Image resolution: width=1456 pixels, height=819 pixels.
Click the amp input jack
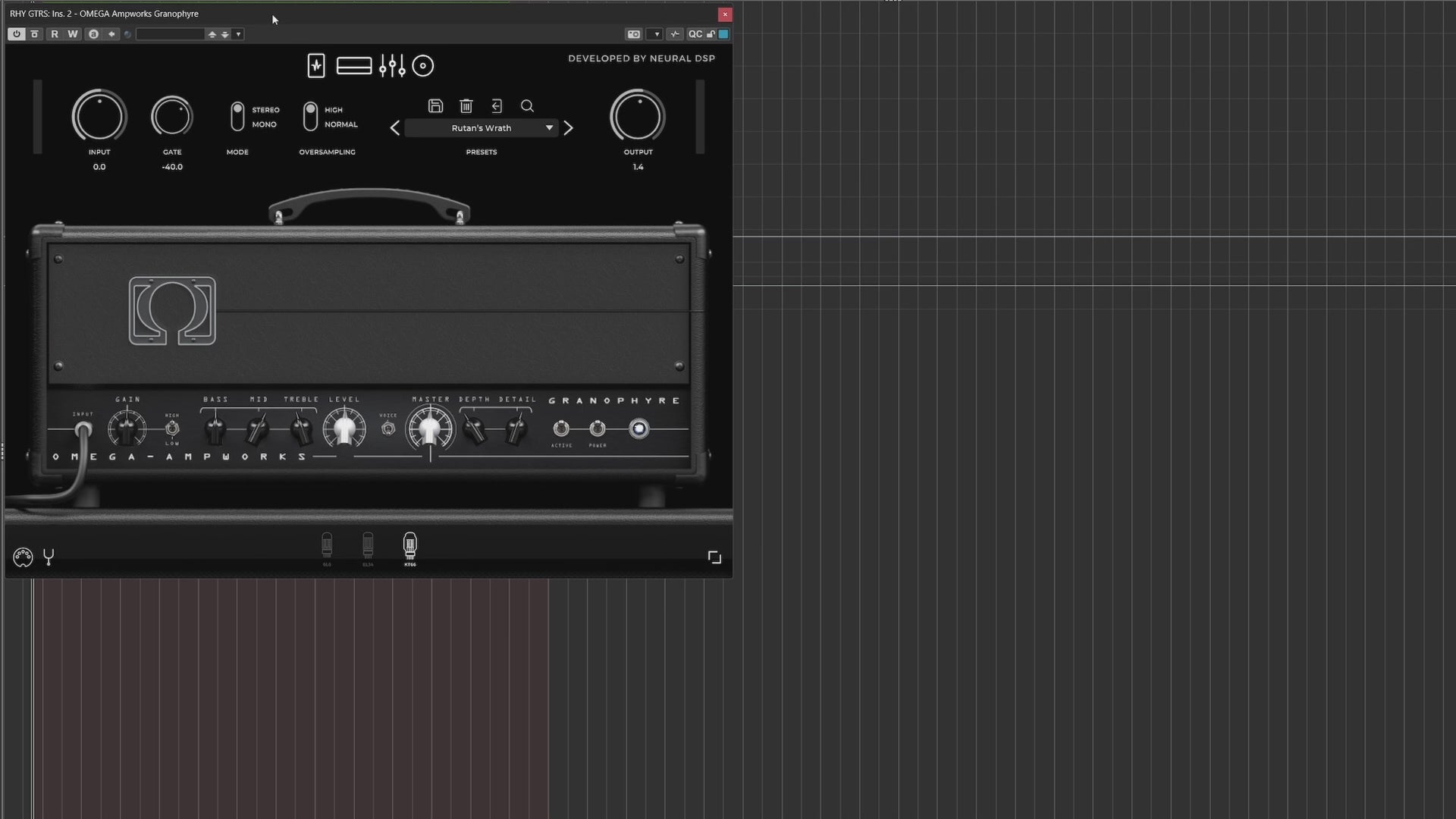(83, 430)
